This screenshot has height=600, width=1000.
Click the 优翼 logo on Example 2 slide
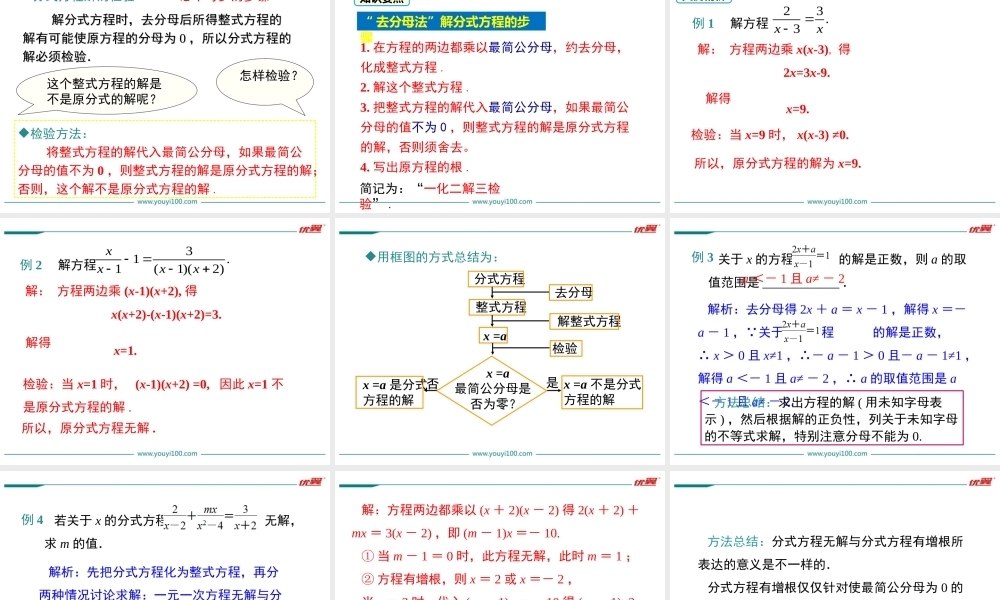point(308,229)
